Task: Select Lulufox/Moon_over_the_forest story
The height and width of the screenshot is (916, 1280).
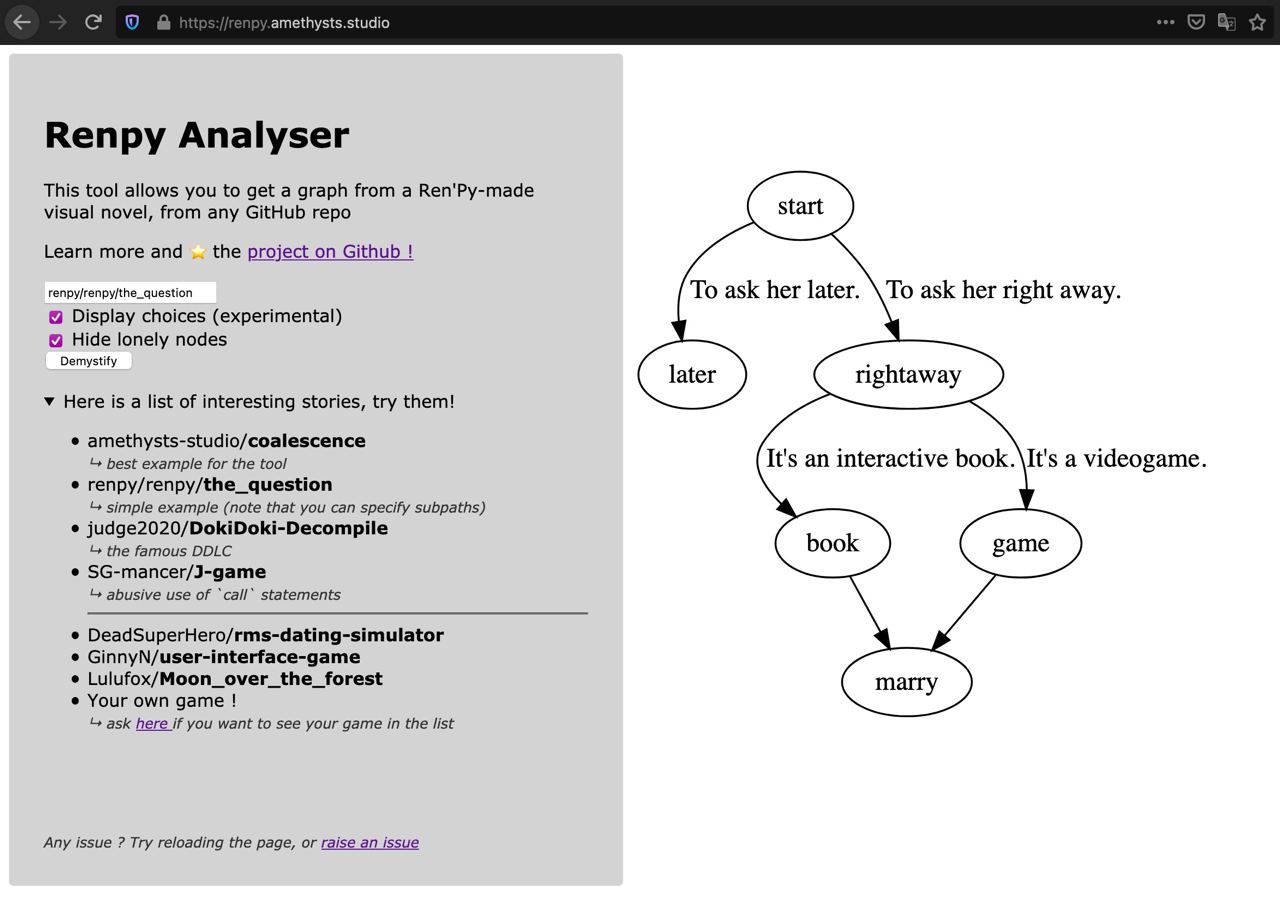Action: click(x=234, y=679)
